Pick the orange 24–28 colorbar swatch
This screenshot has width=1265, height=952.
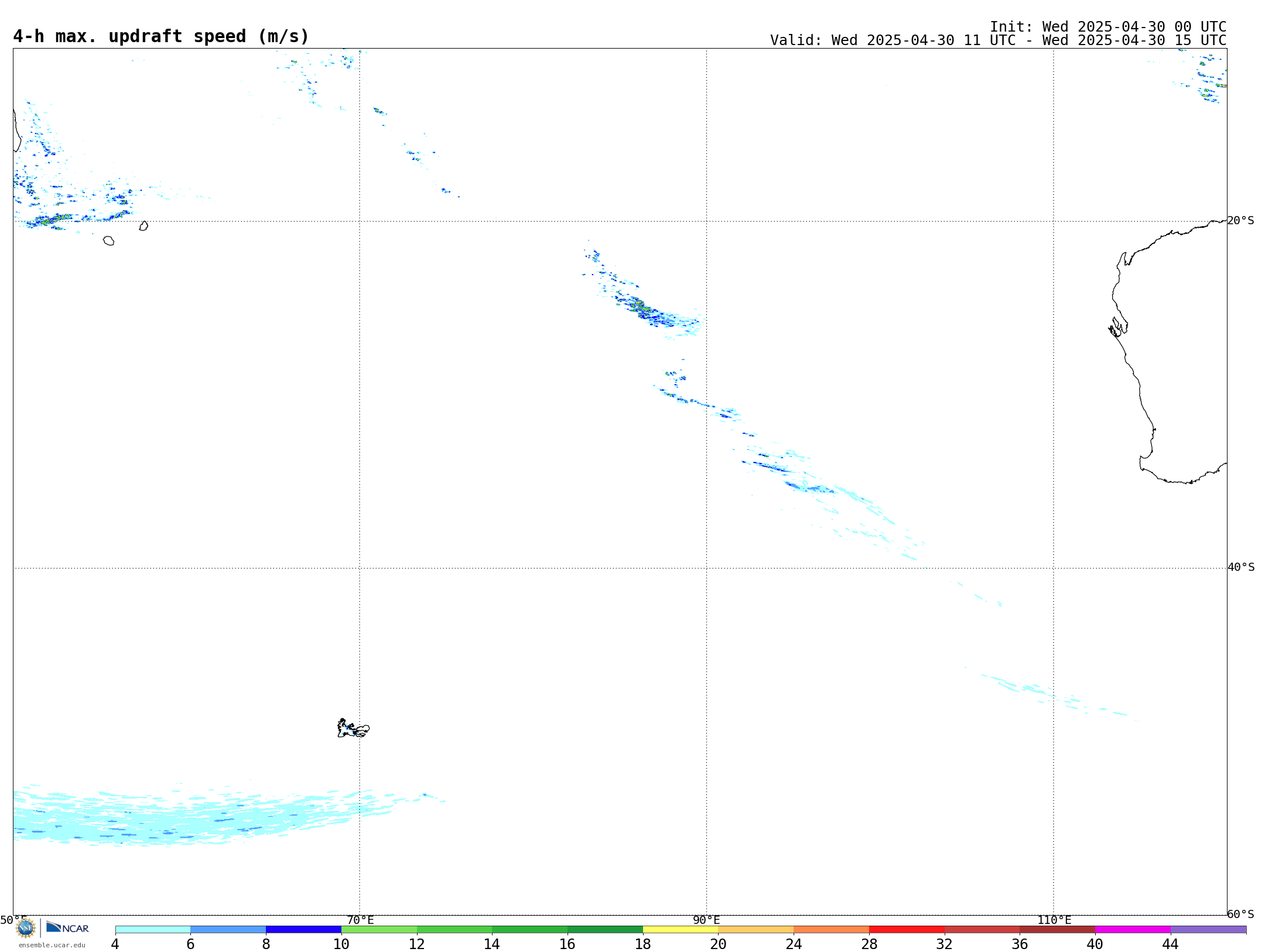(832, 930)
